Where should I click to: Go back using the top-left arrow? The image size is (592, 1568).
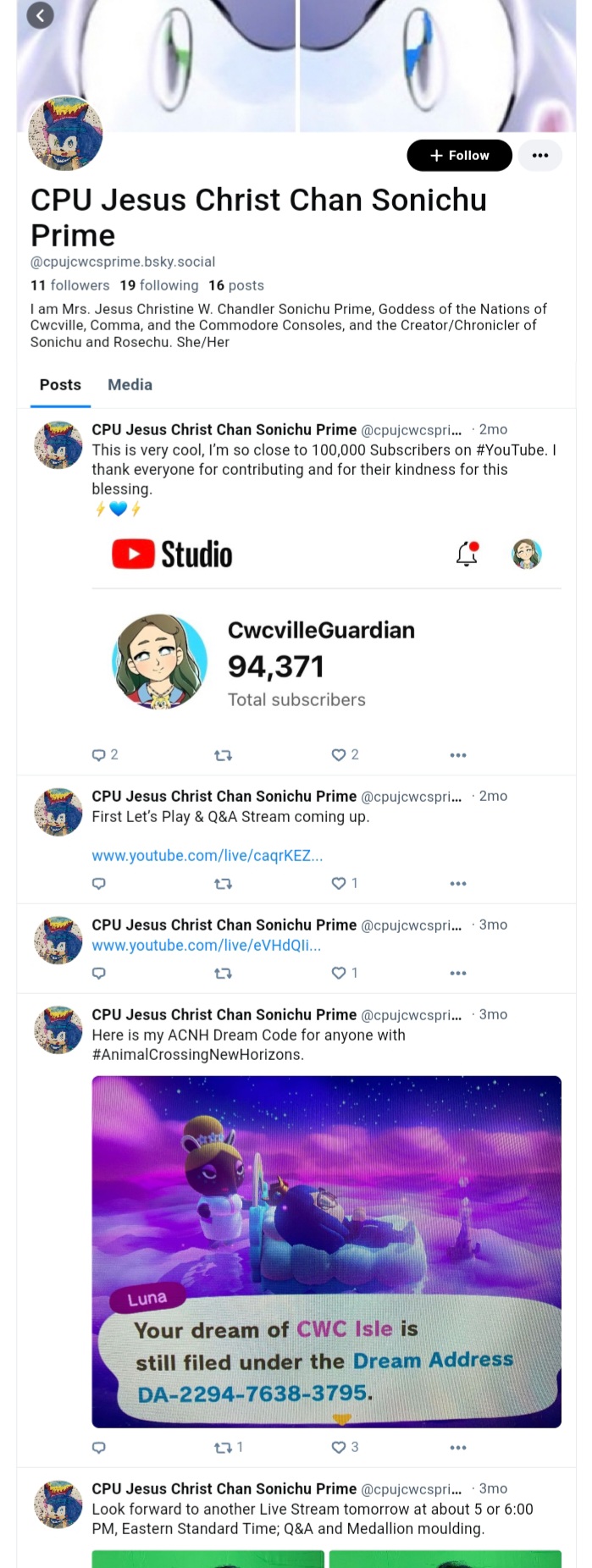[40, 14]
